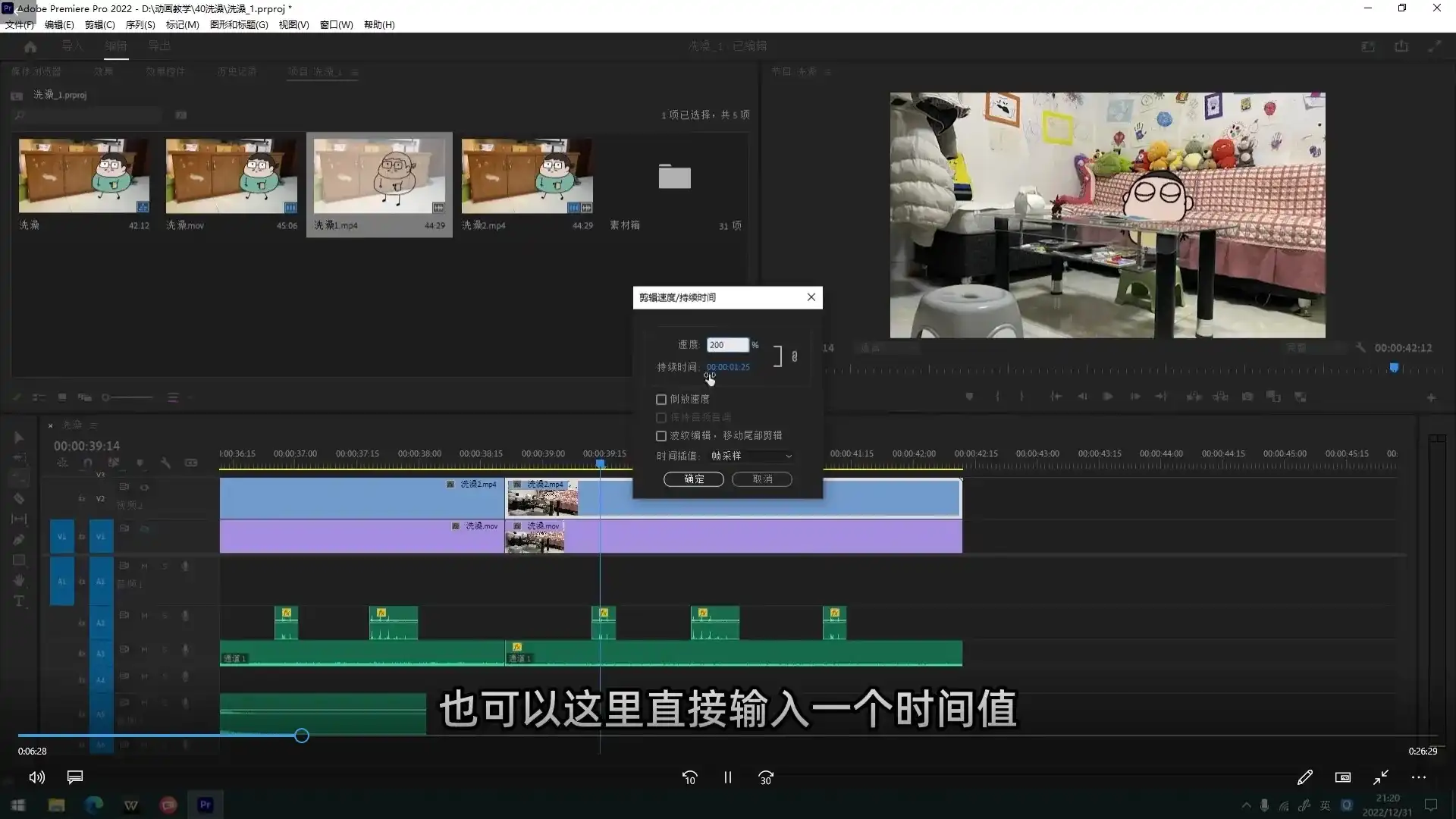Check 波纹编辑 ripple edit option
The image size is (1456, 819).
tap(661, 435)
